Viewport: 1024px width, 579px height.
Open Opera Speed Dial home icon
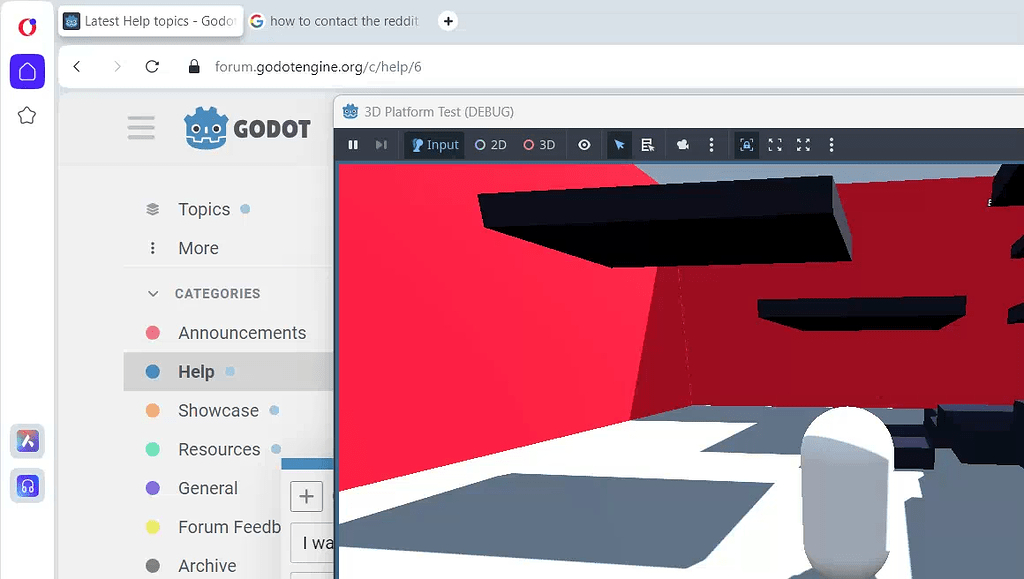(27, 71)
